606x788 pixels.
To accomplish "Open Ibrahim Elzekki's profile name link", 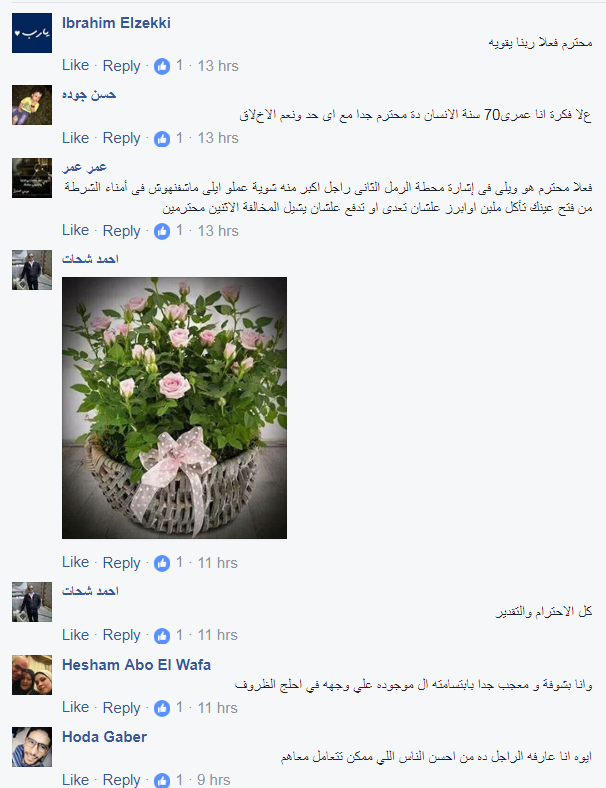I will pyautogui.click(x=116, y=23).
